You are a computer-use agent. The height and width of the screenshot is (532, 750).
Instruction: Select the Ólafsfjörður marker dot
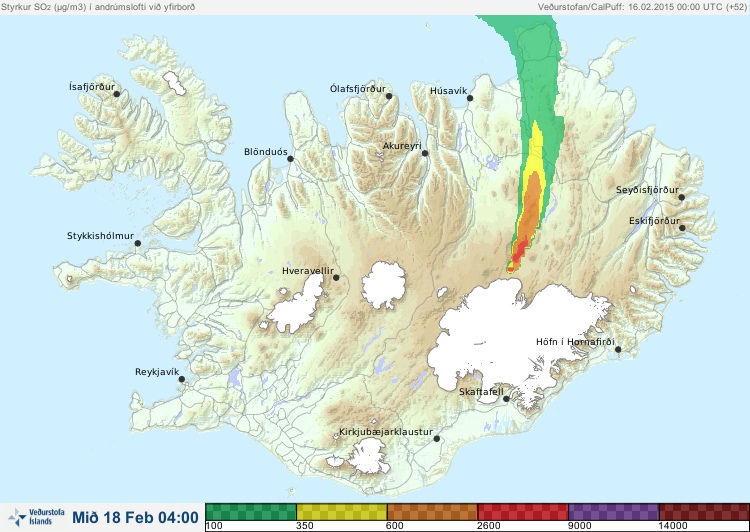point(389,96)
